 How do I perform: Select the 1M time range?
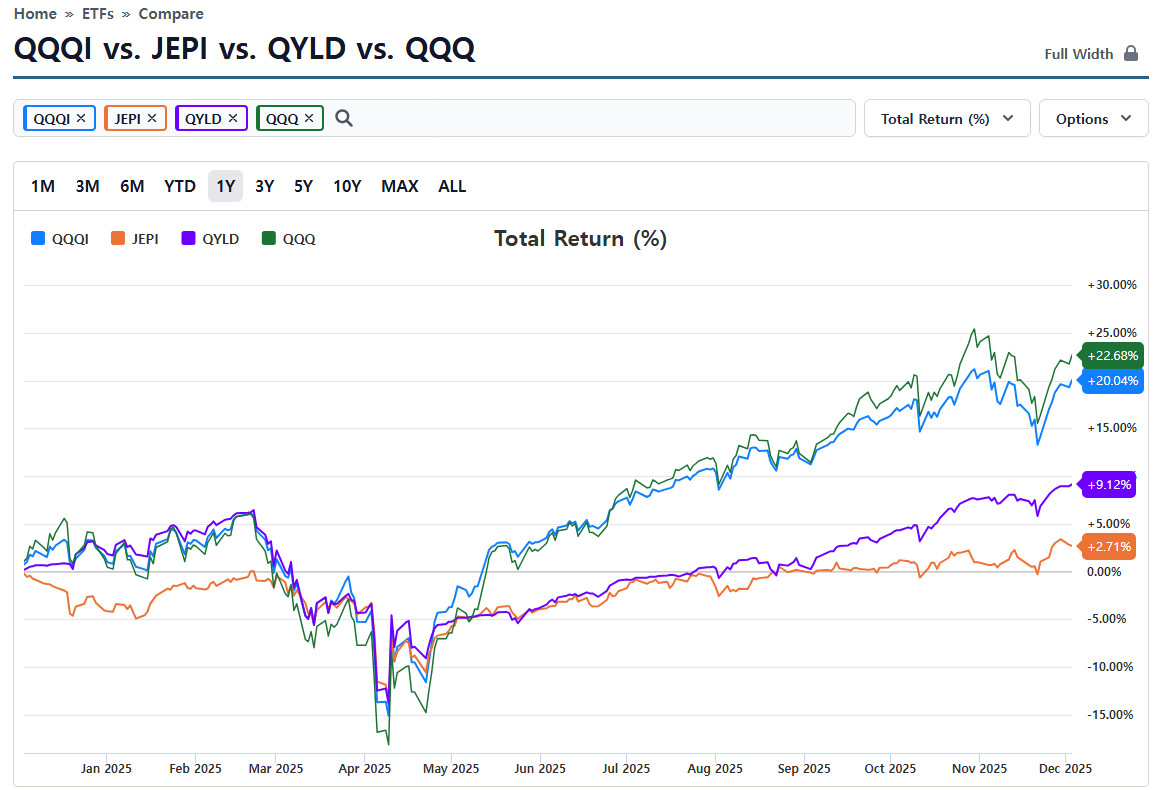coord(43,186)
